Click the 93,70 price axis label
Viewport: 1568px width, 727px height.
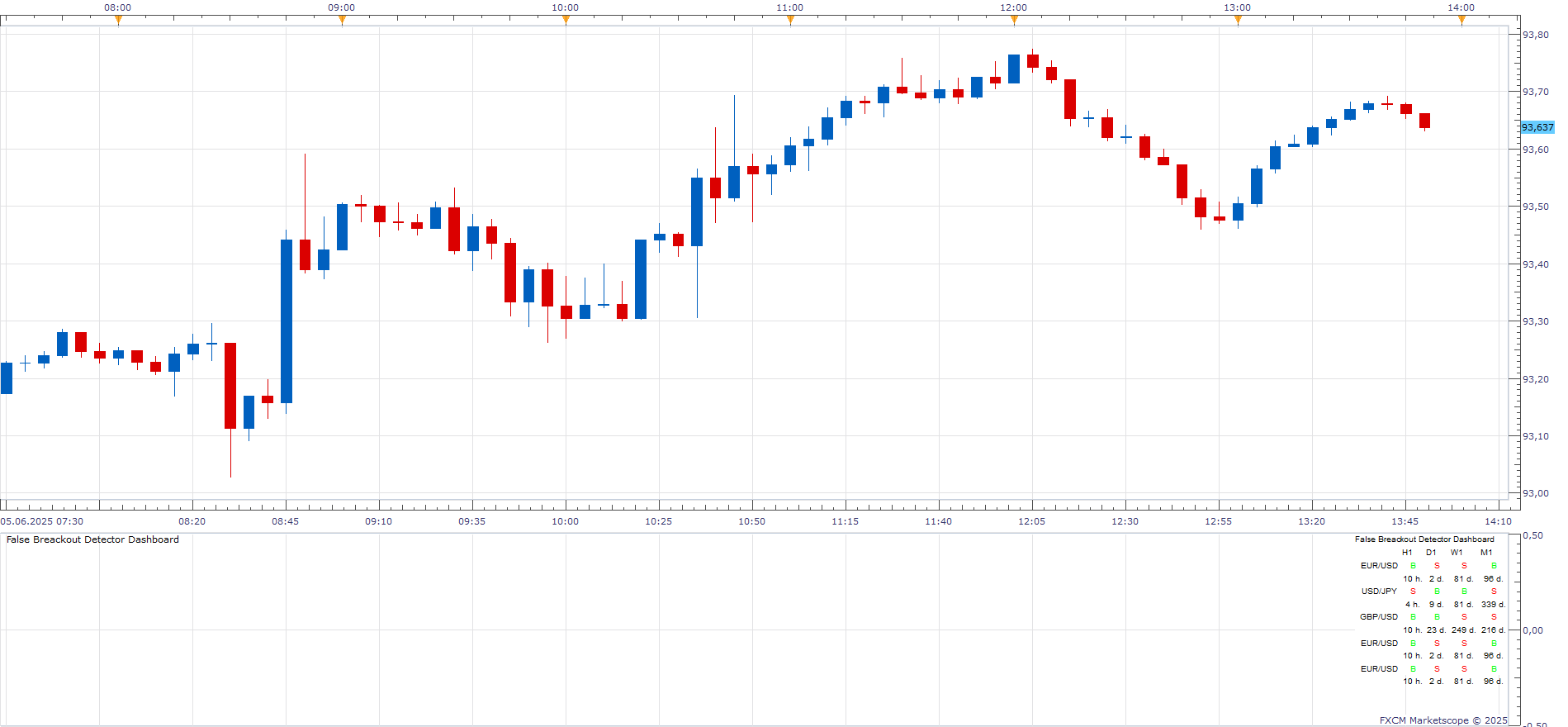pyautogui.click(x=1536, y=92)
